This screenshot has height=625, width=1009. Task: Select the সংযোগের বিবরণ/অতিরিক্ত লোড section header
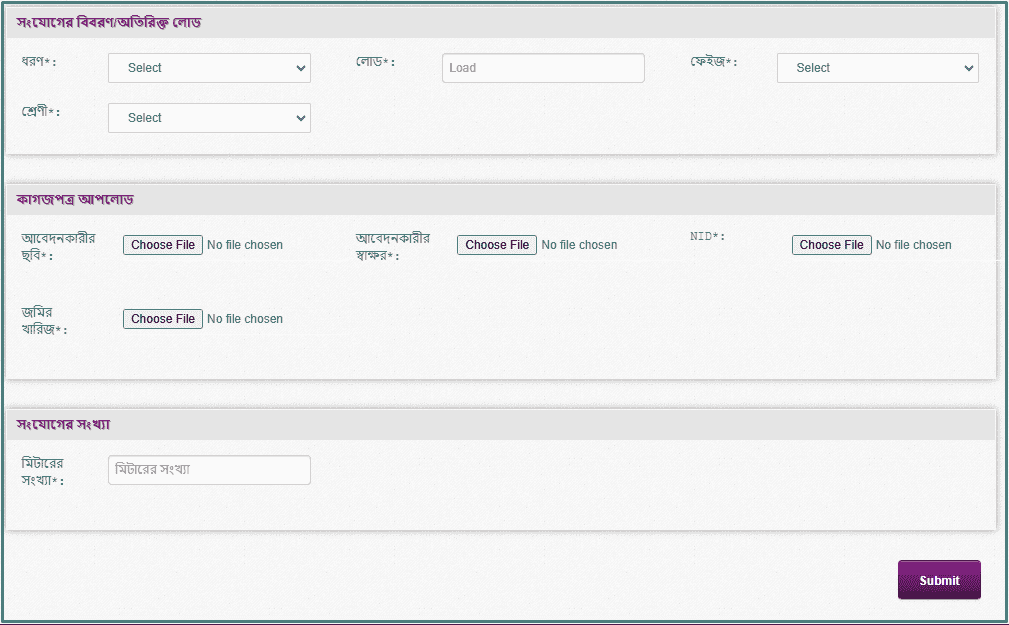pyautogui.click(x=109, y=22)
